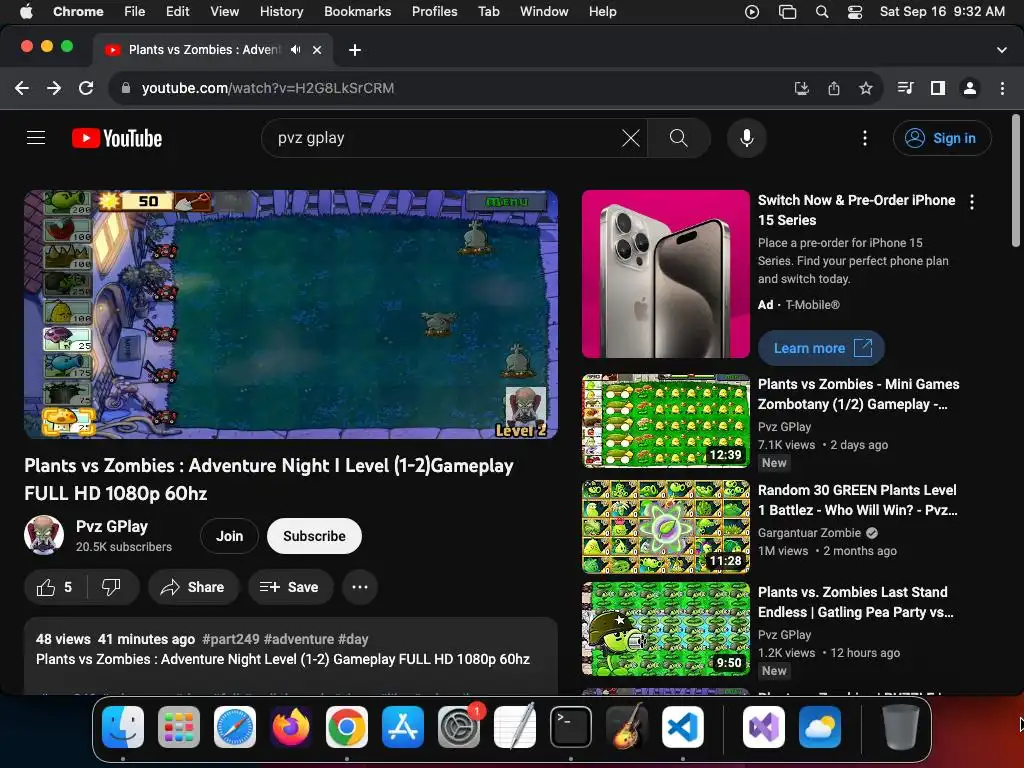Bookmark this page with the star icon

[x=866, y=88]
